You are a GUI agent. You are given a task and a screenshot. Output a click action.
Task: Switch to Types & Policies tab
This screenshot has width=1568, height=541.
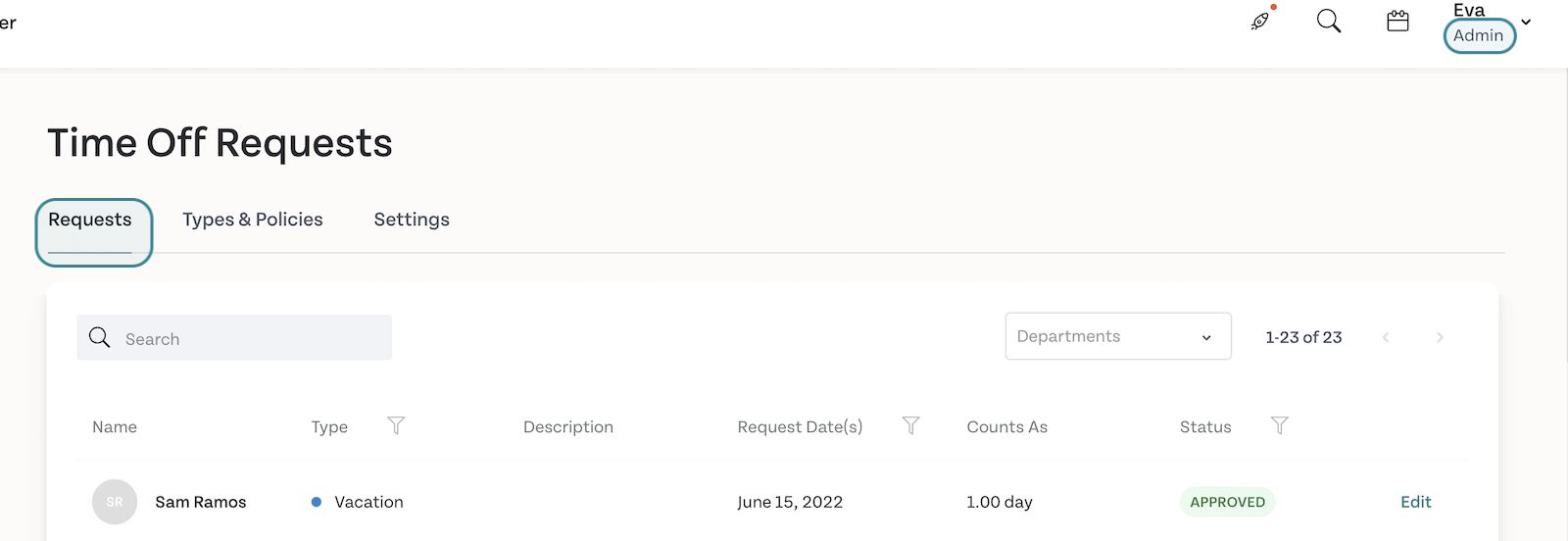click(253, 220)
